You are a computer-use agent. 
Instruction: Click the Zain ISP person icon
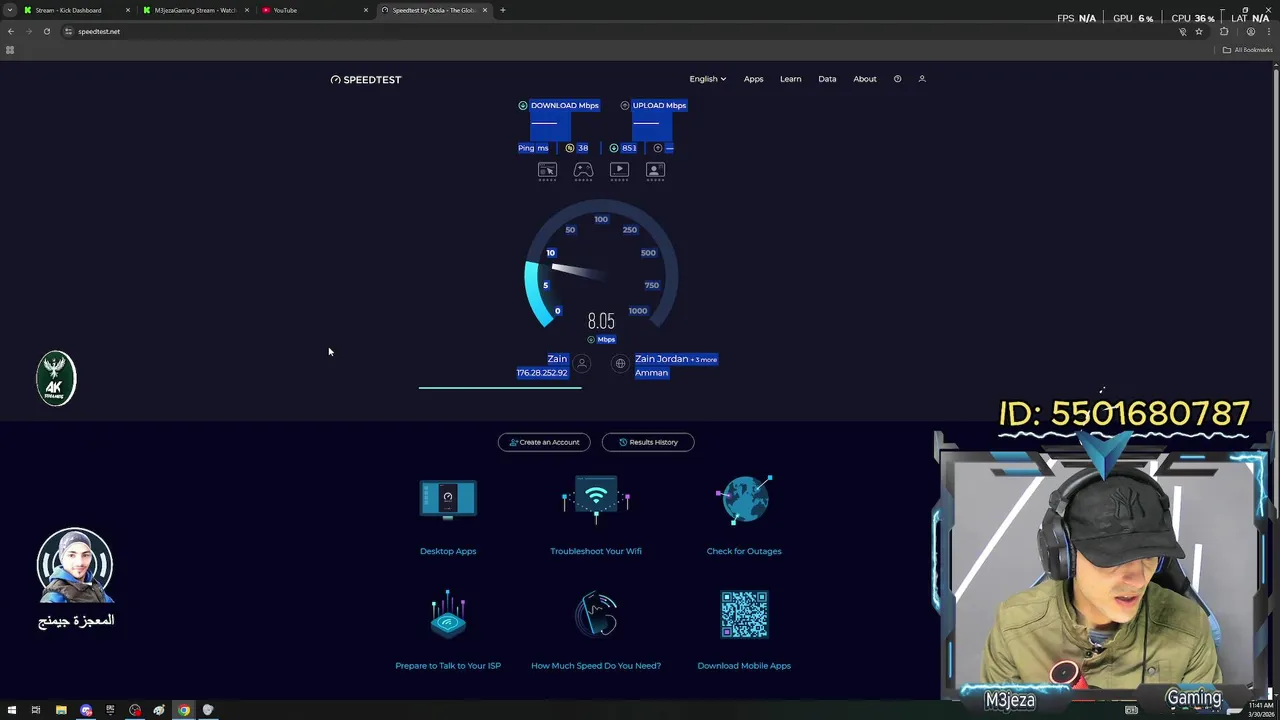(x=582, y=365)
